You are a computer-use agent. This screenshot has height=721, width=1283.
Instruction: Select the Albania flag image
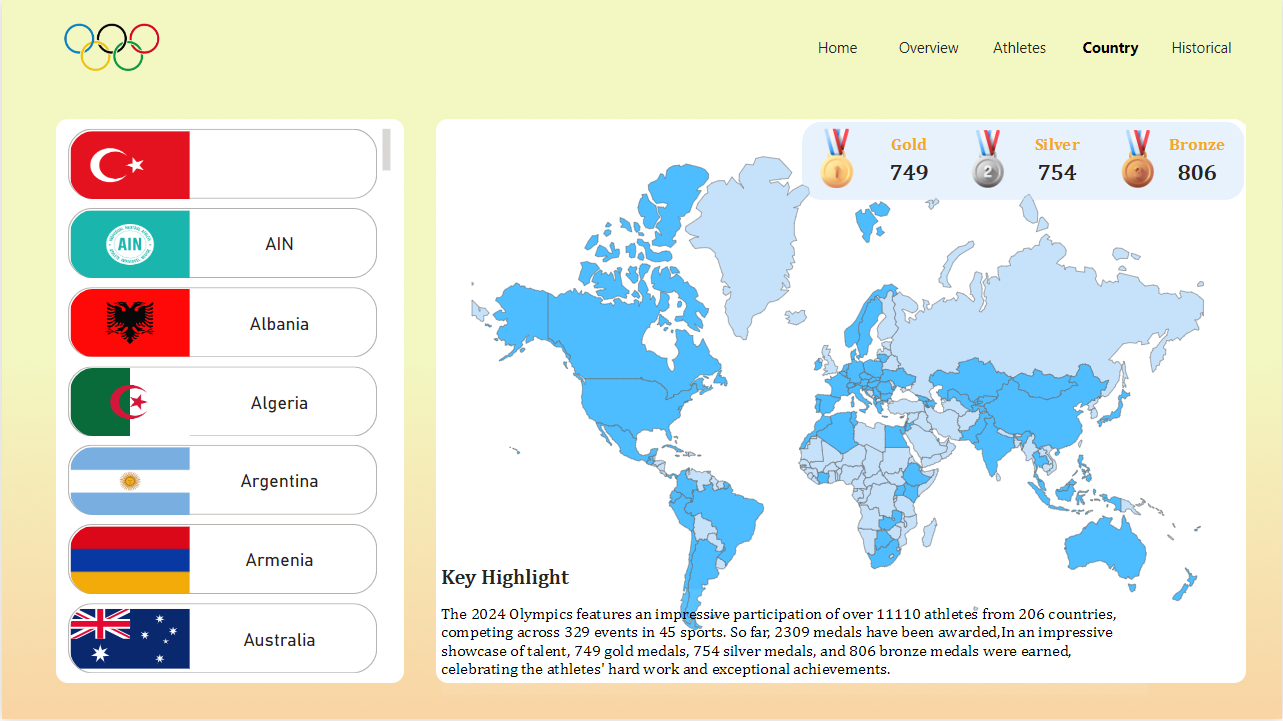[x=130, y=323]
